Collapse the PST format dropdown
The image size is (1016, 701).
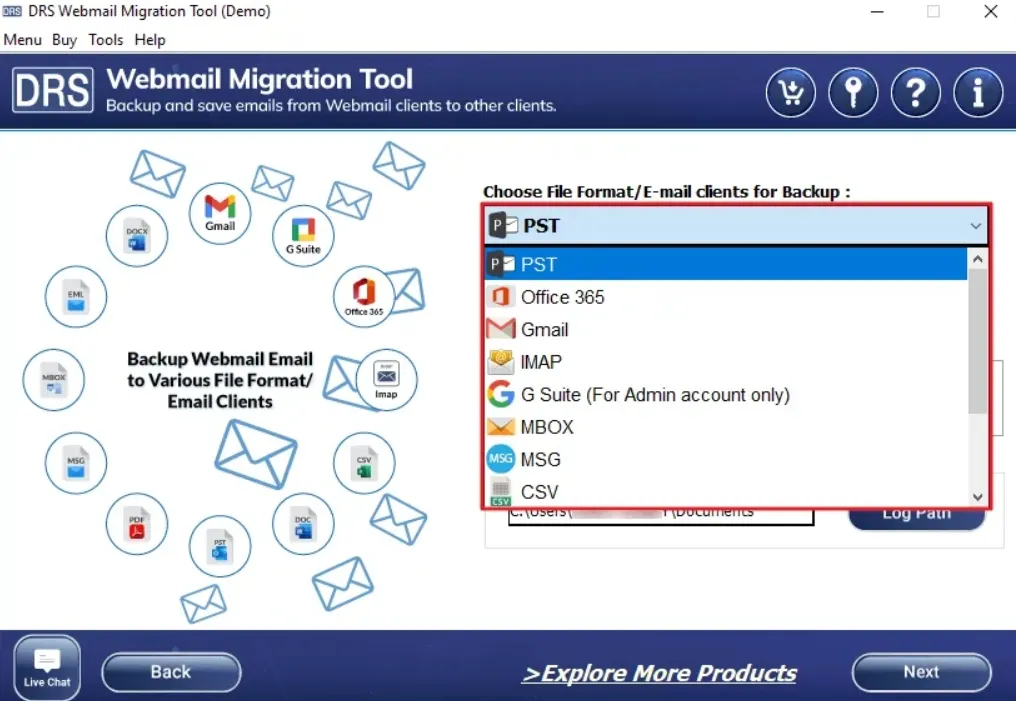pyautogui.click(x=975, y=226)
